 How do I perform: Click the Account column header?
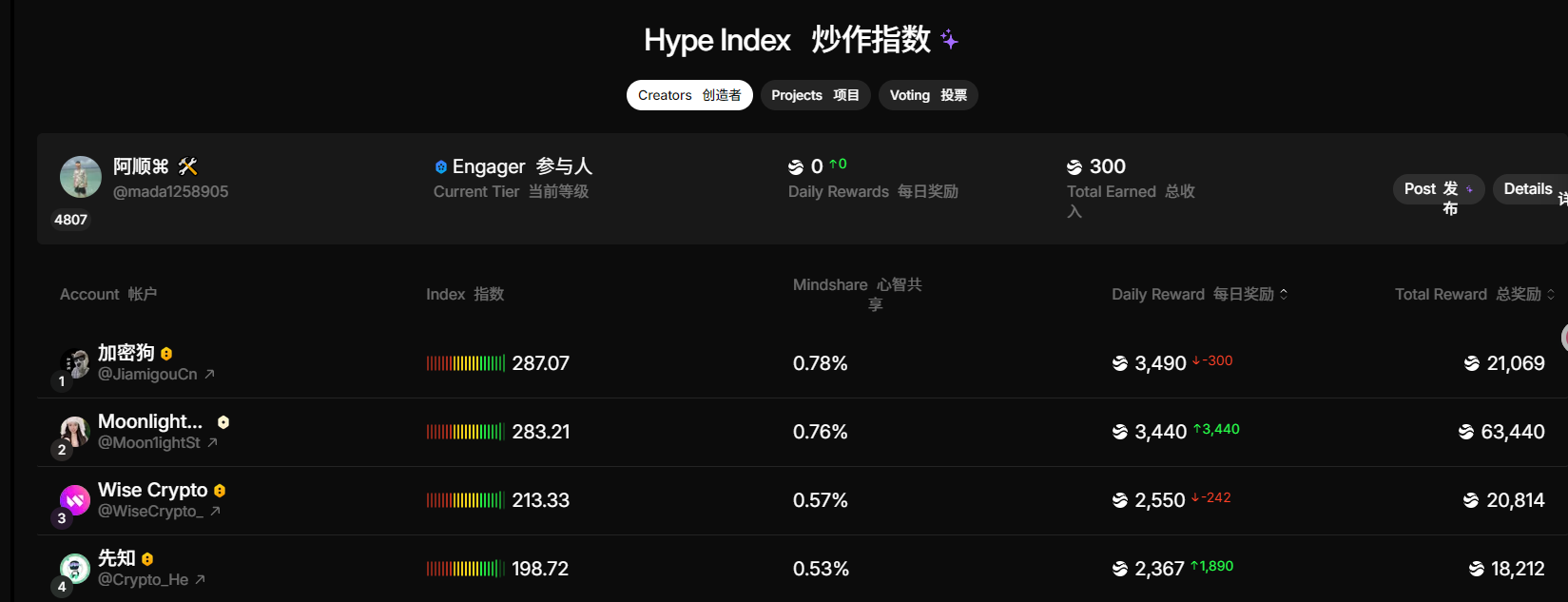108,295
